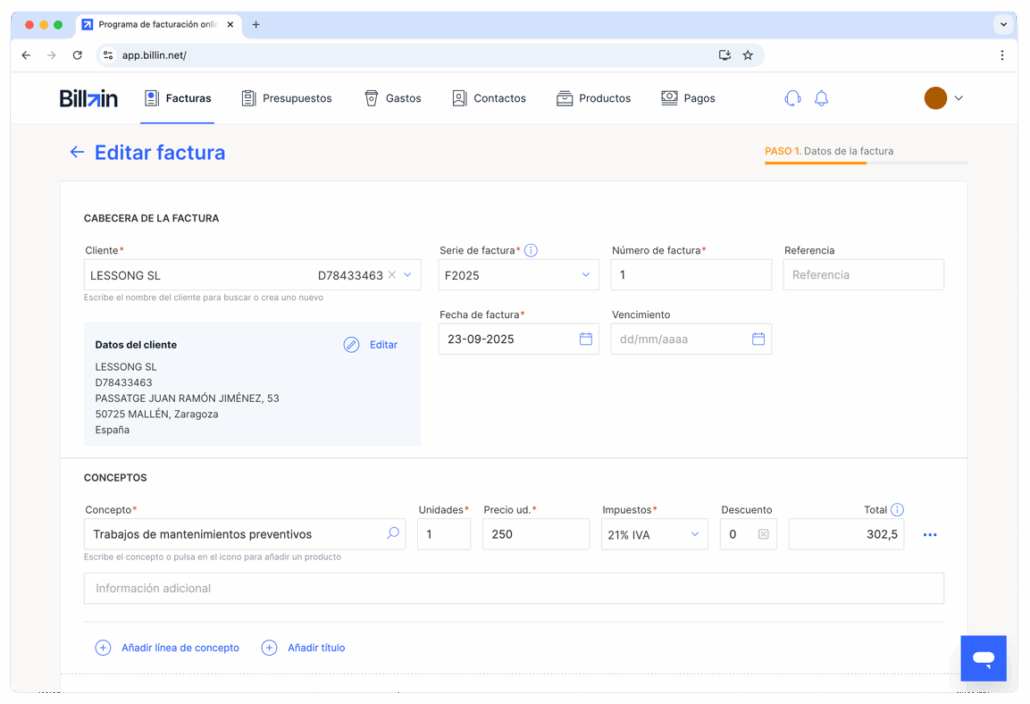The image size is (1030, 704).
Task: Click the info icon next to Total
Action: [897, 510]
